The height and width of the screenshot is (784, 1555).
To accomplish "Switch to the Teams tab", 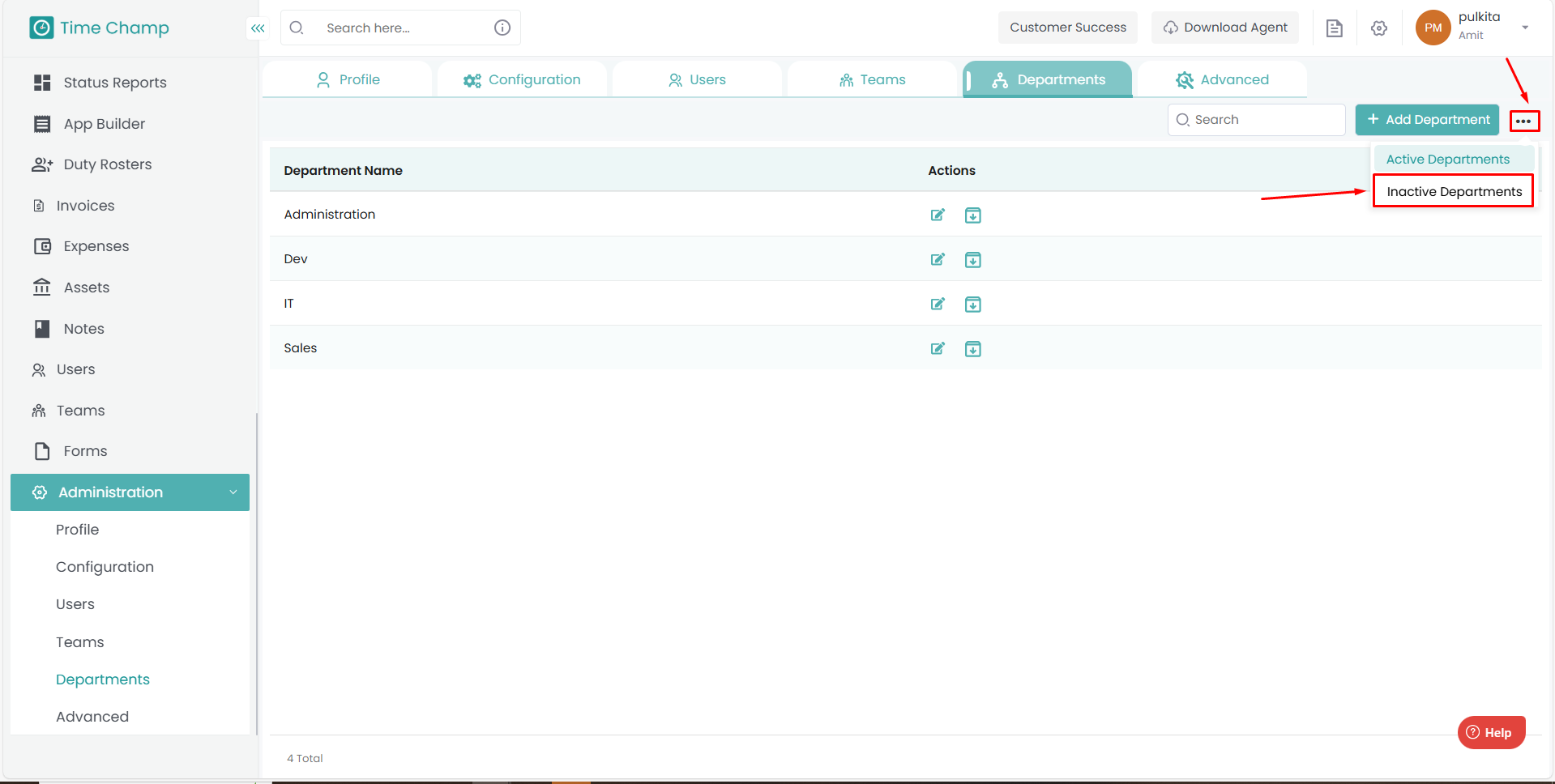I will coord(872,79).
